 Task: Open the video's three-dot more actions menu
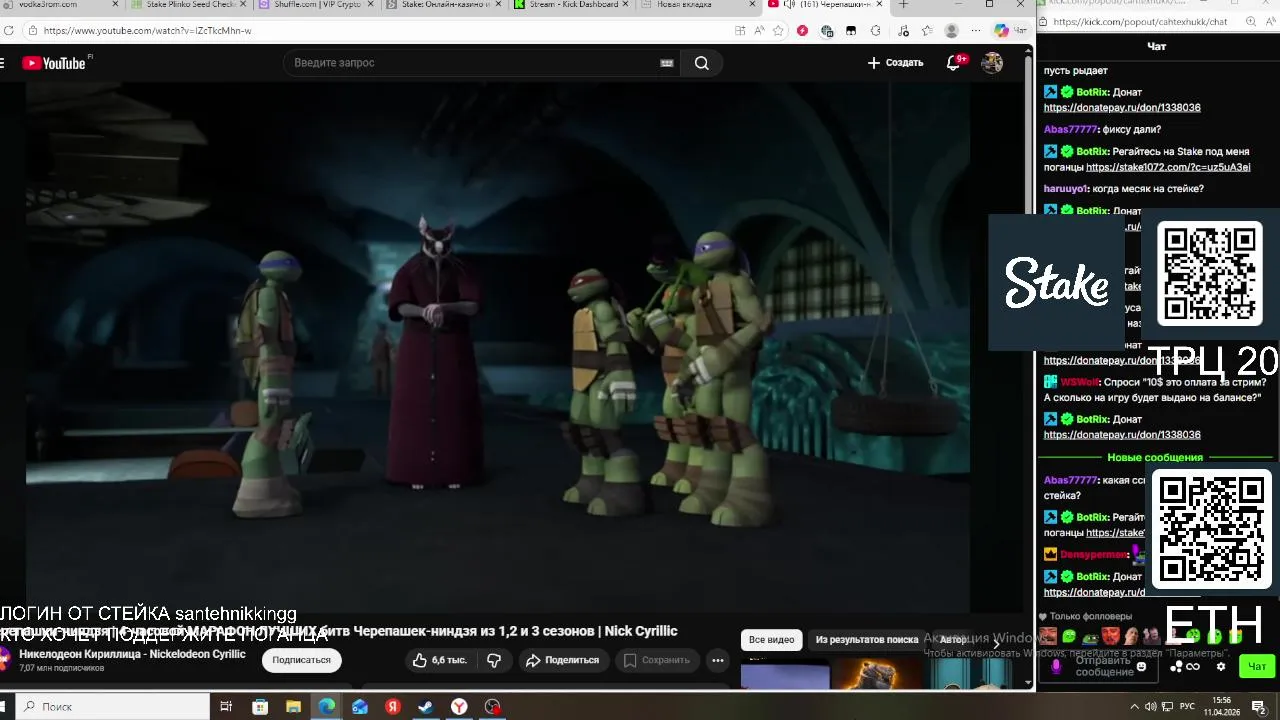point(717,660)
